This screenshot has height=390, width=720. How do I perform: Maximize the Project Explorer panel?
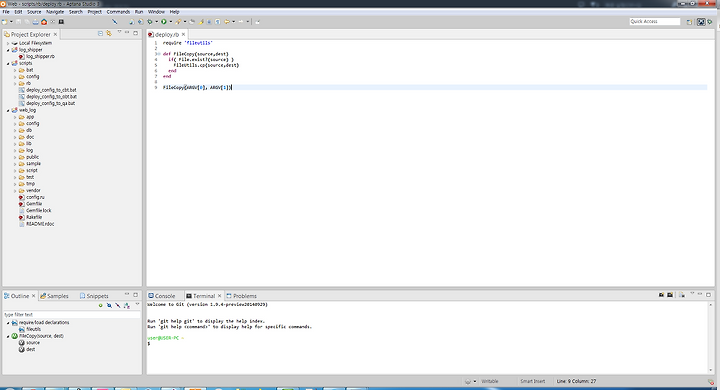pos(135,33)
